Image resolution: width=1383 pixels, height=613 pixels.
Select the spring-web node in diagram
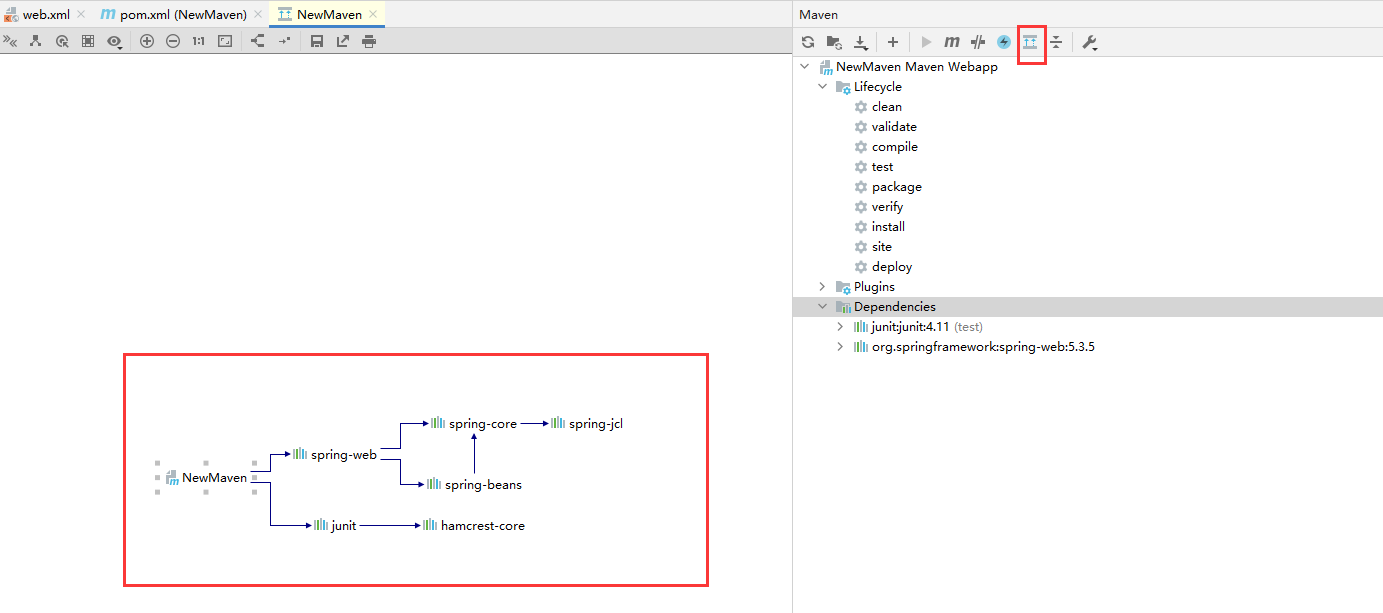pyautogui.click(x=335, y=454)
